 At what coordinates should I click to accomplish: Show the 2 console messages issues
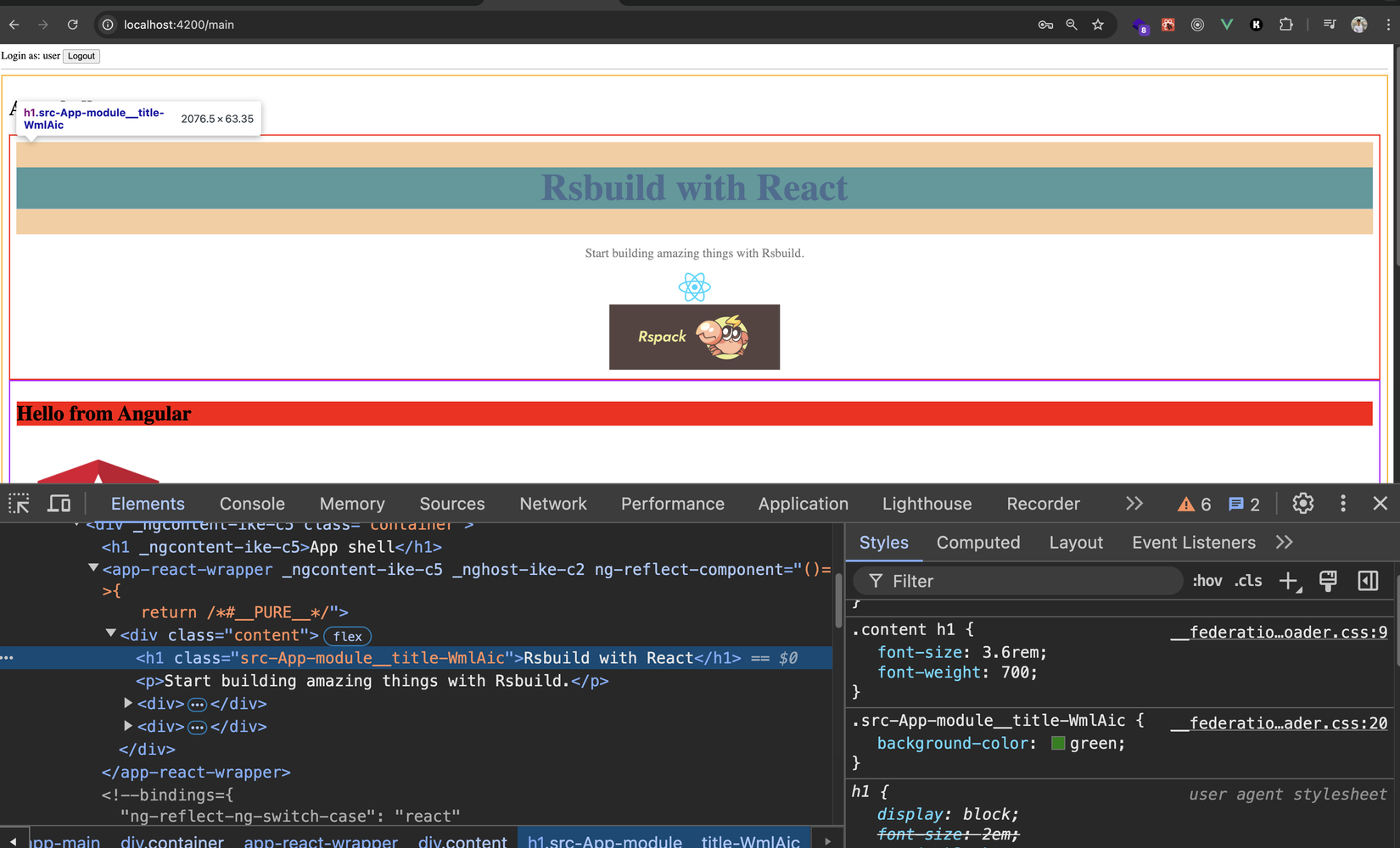tap(1244, 505)
